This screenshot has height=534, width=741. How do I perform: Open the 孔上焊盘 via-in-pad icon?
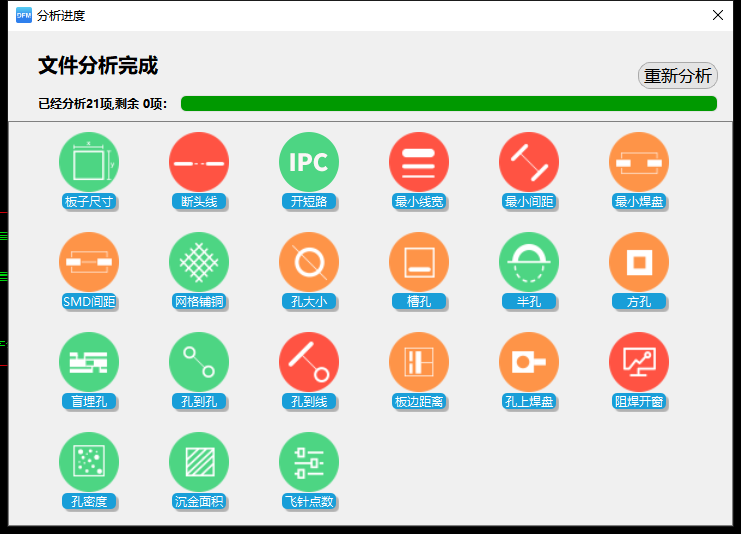tap(529, 362)
